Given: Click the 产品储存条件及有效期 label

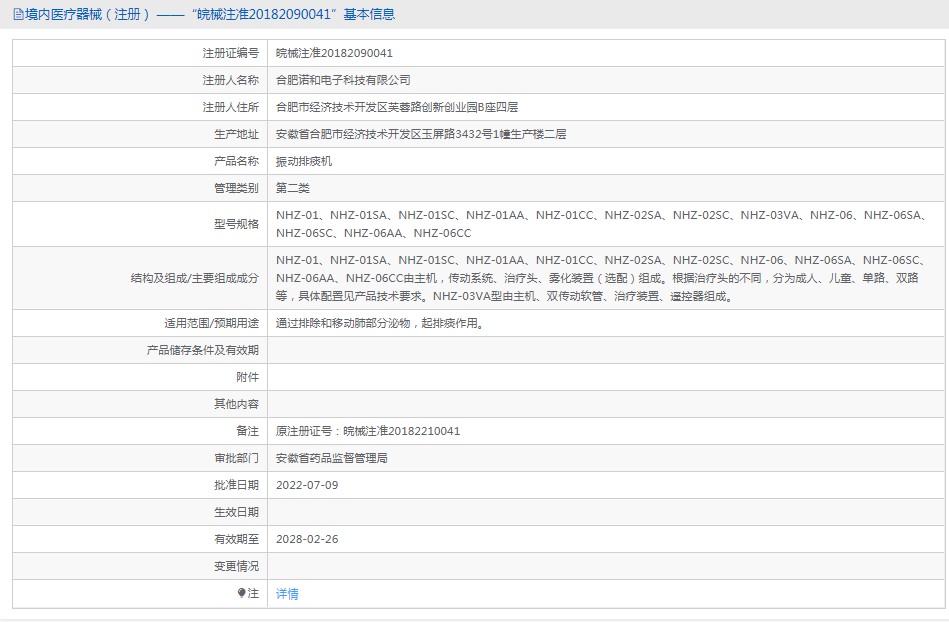Looking at the screenshot, I should pyautogui.click(x=203, y=350).
